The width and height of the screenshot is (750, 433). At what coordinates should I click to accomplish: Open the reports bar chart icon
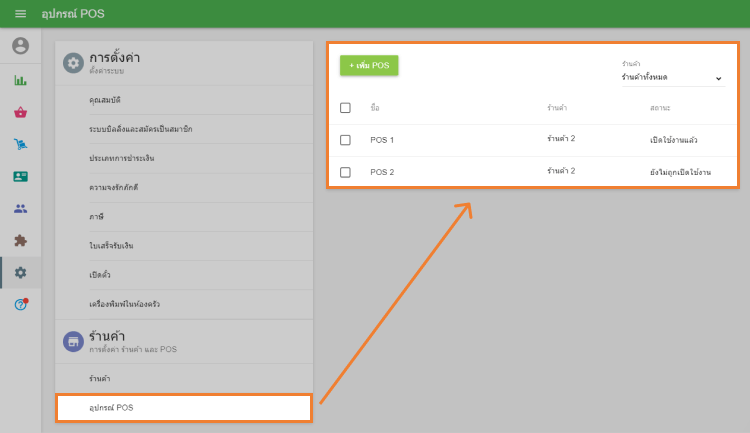coord(21,80)
